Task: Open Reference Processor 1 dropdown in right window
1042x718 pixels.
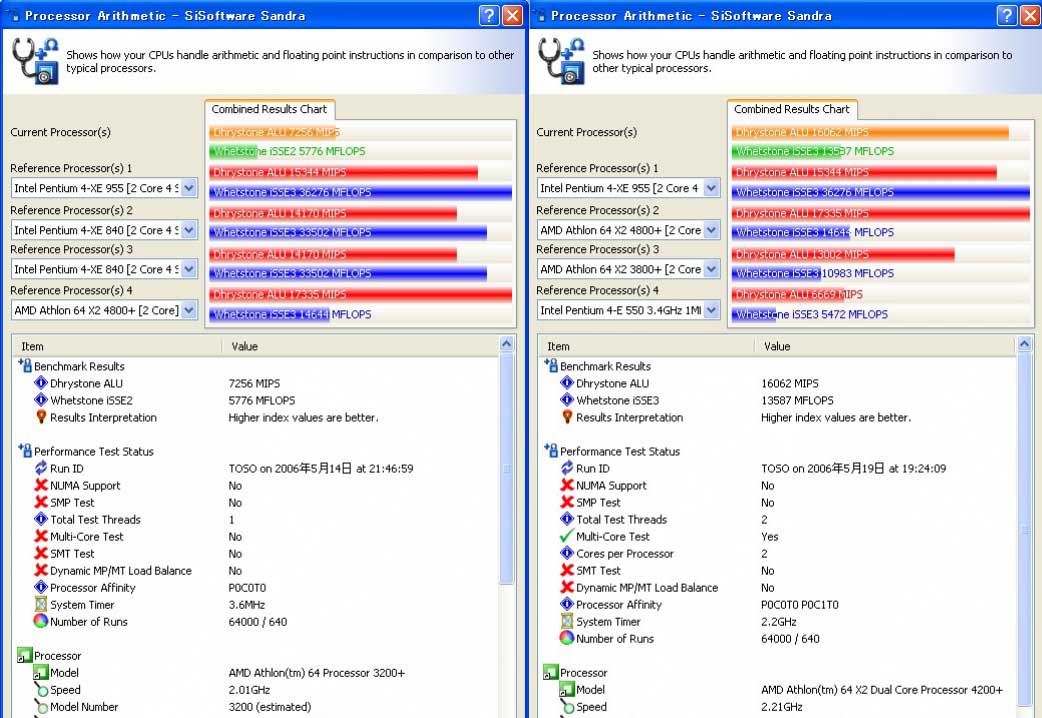Action: tap(711, 188)
